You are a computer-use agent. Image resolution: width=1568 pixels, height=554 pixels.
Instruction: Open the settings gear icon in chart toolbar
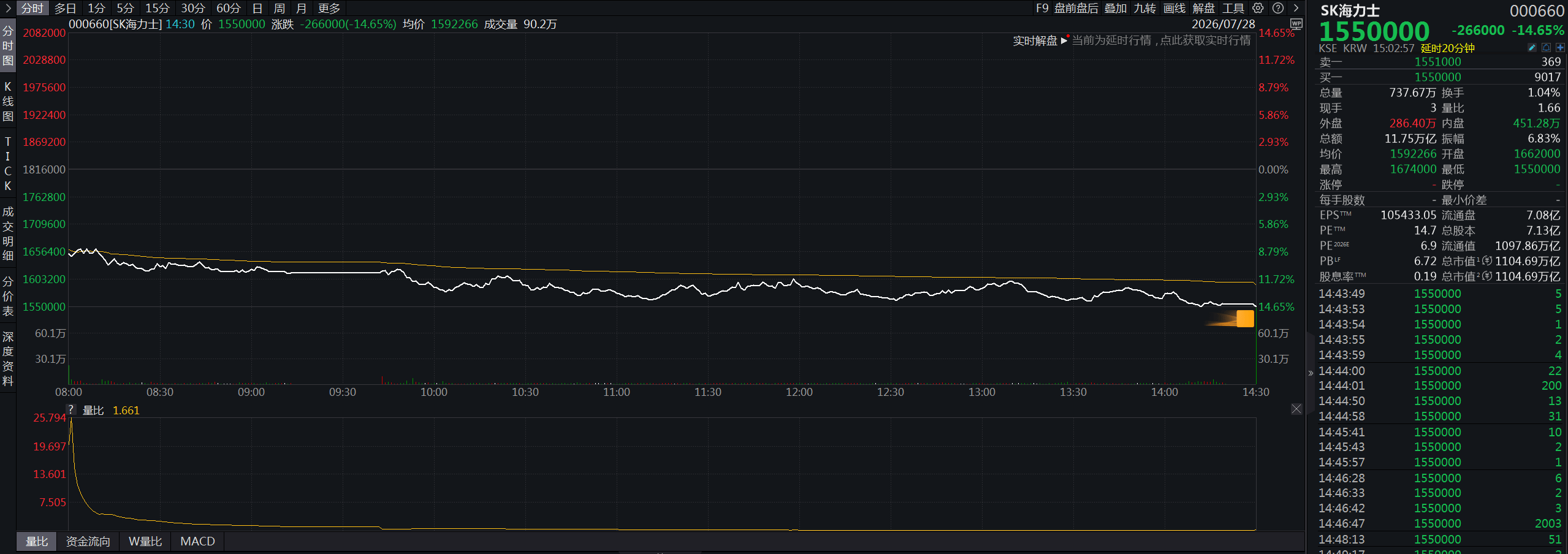click(x=1258, y=8)
